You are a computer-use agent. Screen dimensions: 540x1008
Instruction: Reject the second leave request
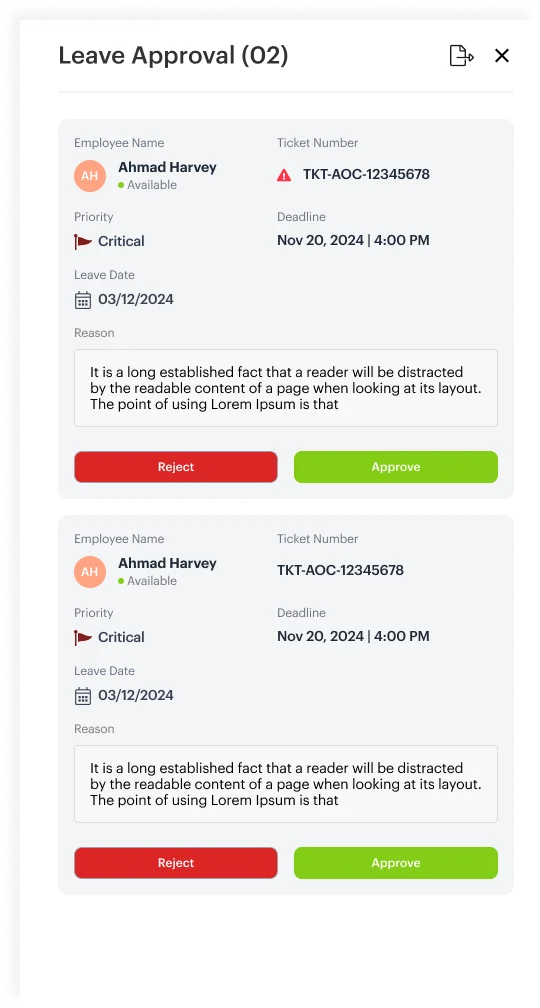(176, 863)
